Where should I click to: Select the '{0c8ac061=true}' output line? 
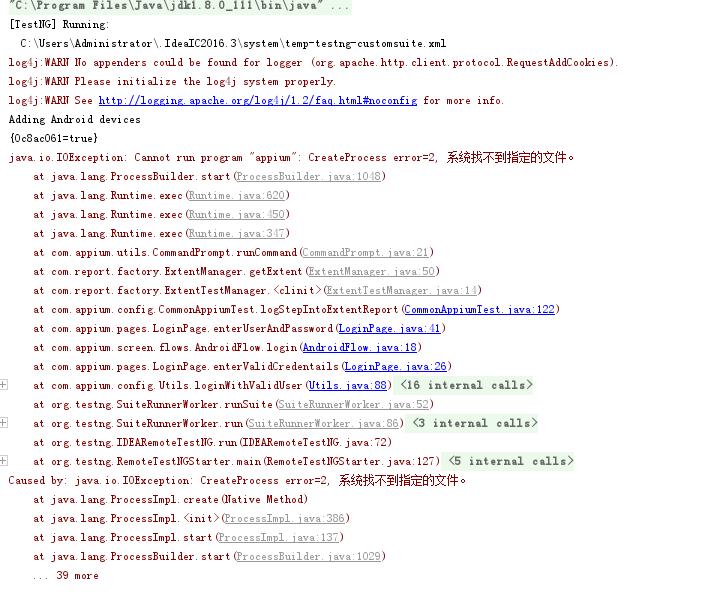pos(54,138)
